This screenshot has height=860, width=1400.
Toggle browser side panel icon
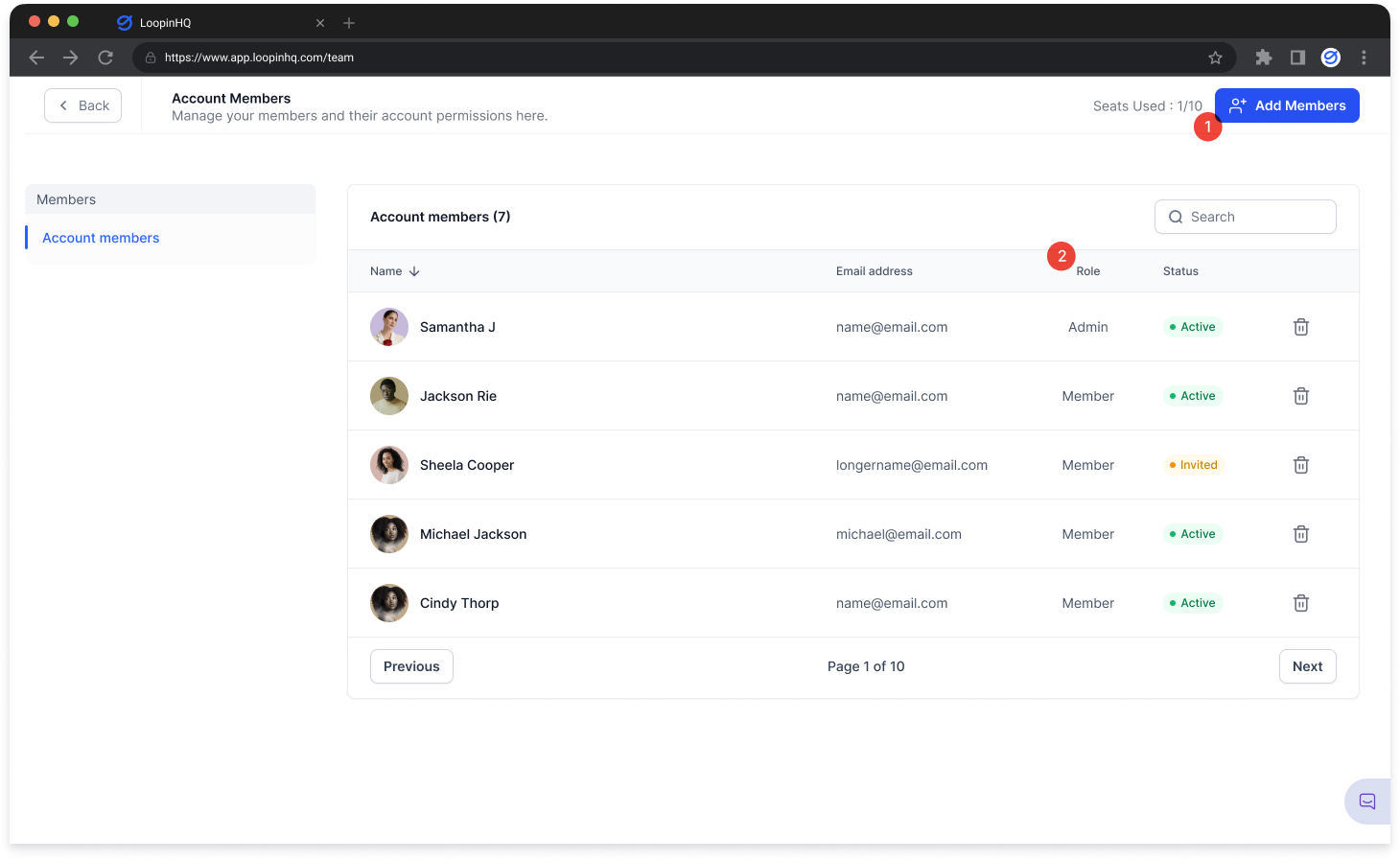(1297, 58)
